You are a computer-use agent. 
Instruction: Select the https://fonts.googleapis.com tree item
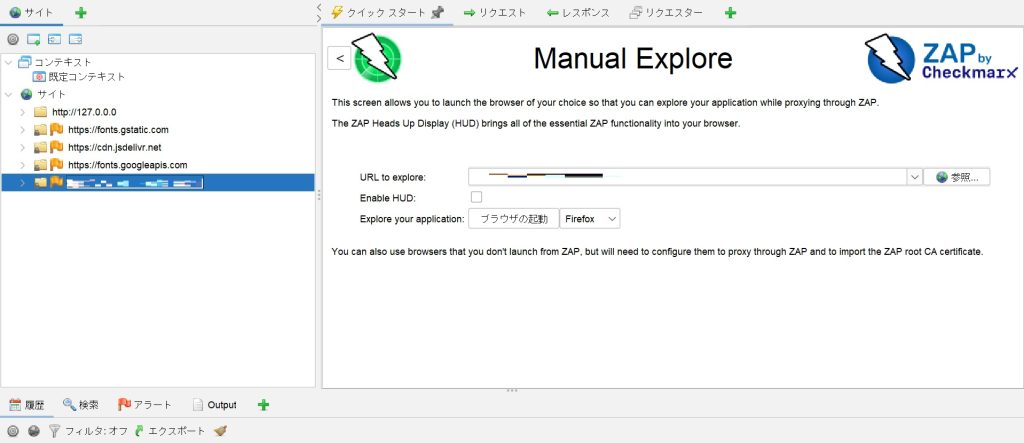tap(127, 165)
